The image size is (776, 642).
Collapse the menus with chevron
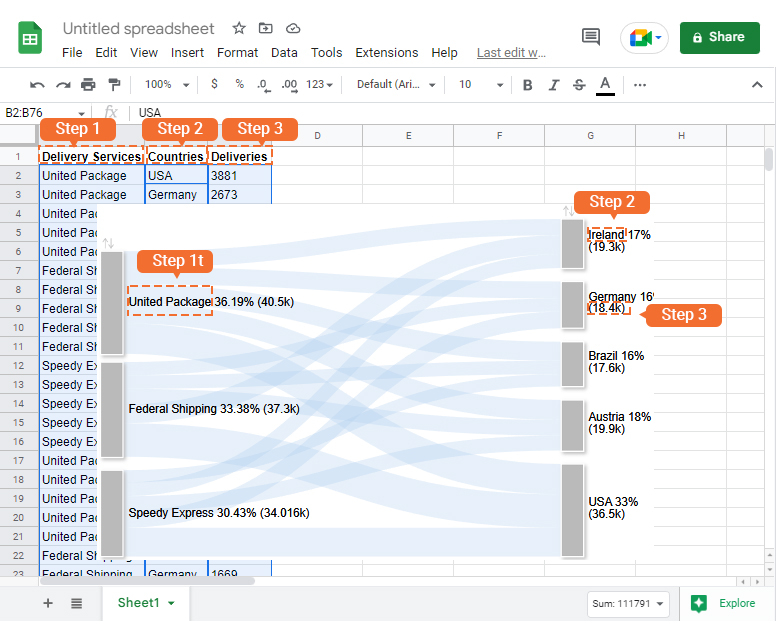(757, 85)
